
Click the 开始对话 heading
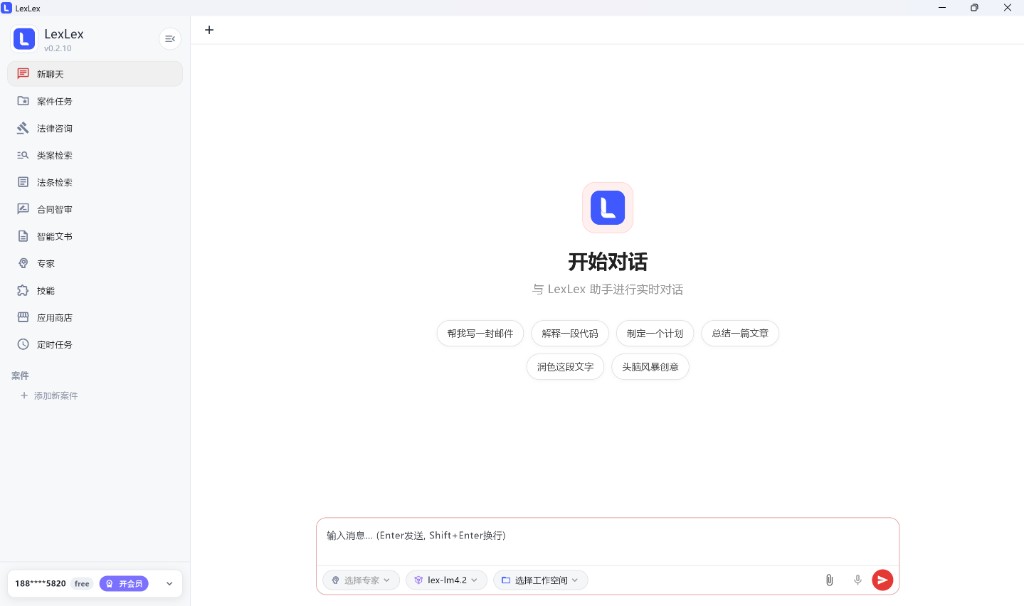coord(607,262)
